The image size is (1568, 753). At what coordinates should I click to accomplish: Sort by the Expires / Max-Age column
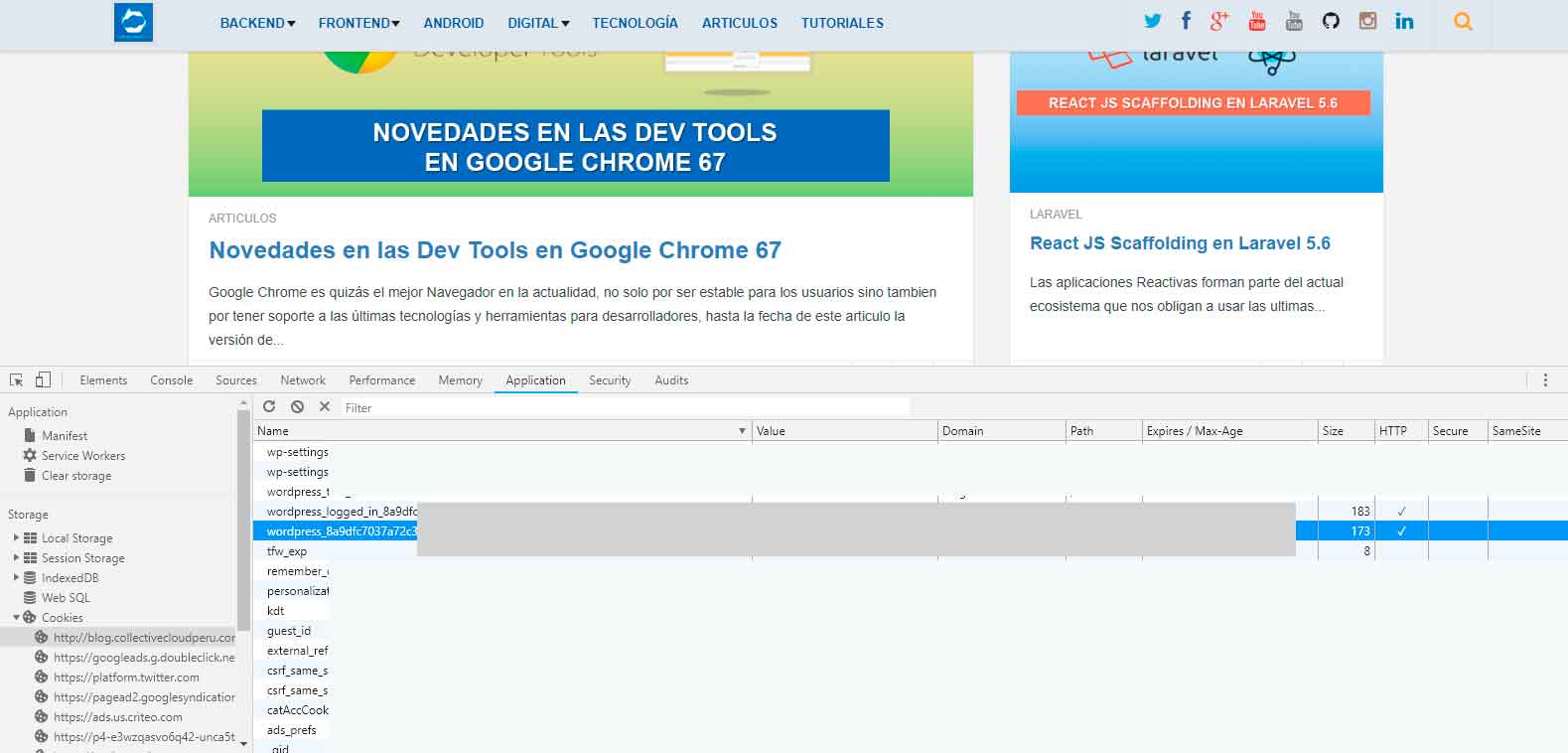pyautogui.click(x=1229, y=431)
